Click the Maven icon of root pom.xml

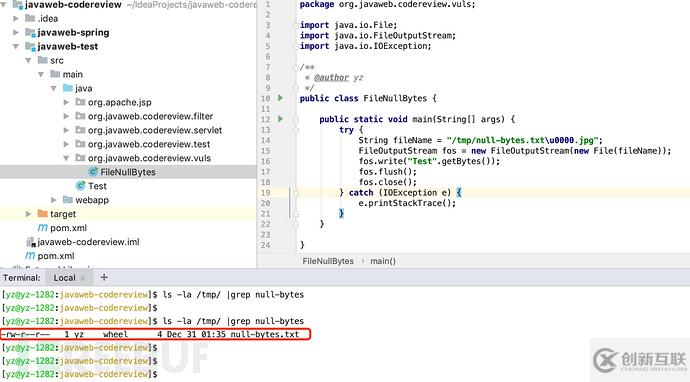(x=30, y=256)
